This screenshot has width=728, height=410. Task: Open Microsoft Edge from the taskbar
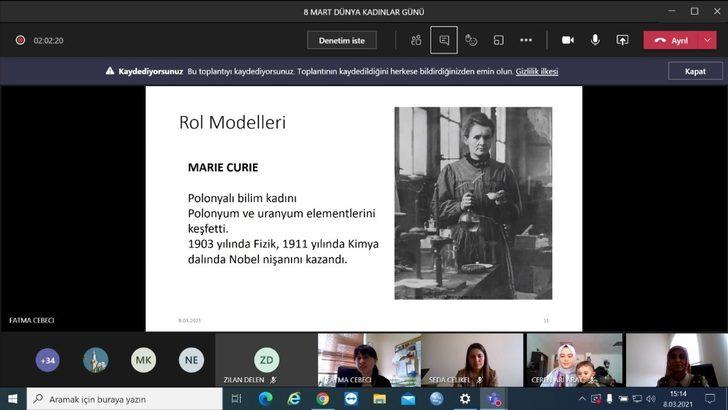coord(265,398)
